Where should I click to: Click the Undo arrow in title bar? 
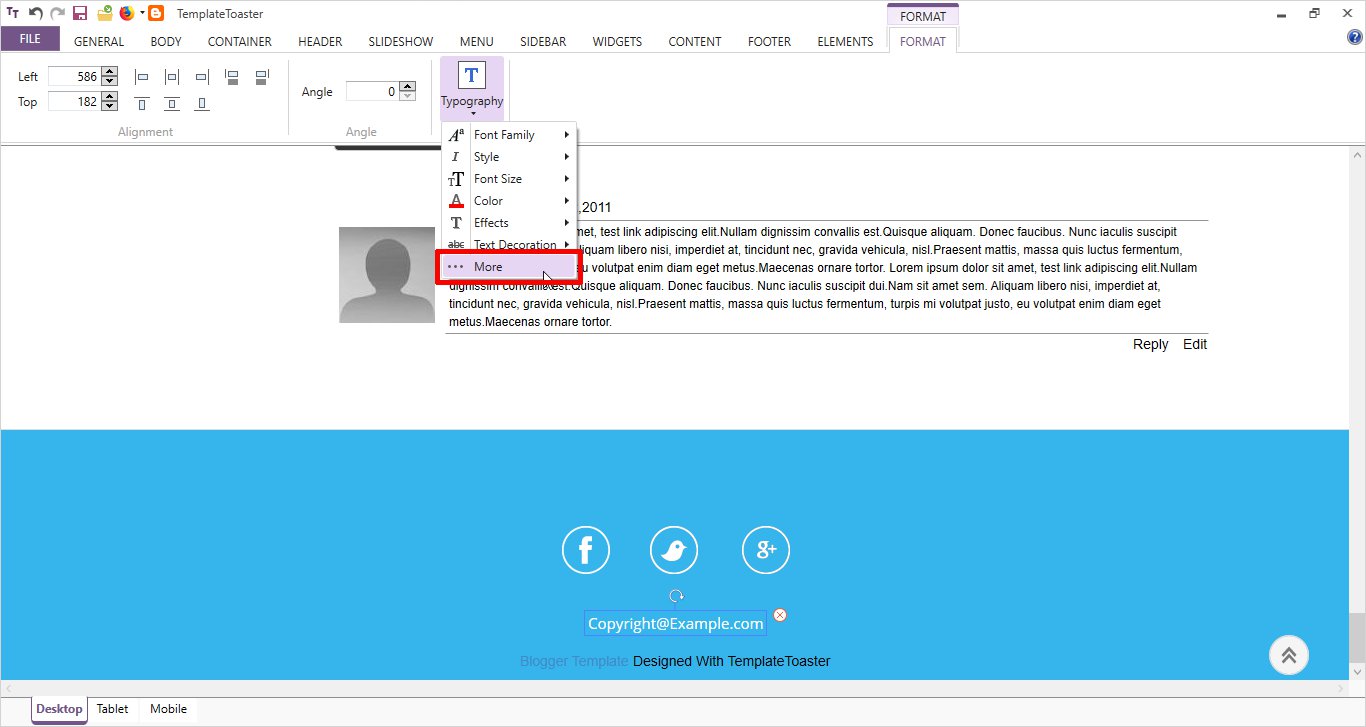[35, 14]
